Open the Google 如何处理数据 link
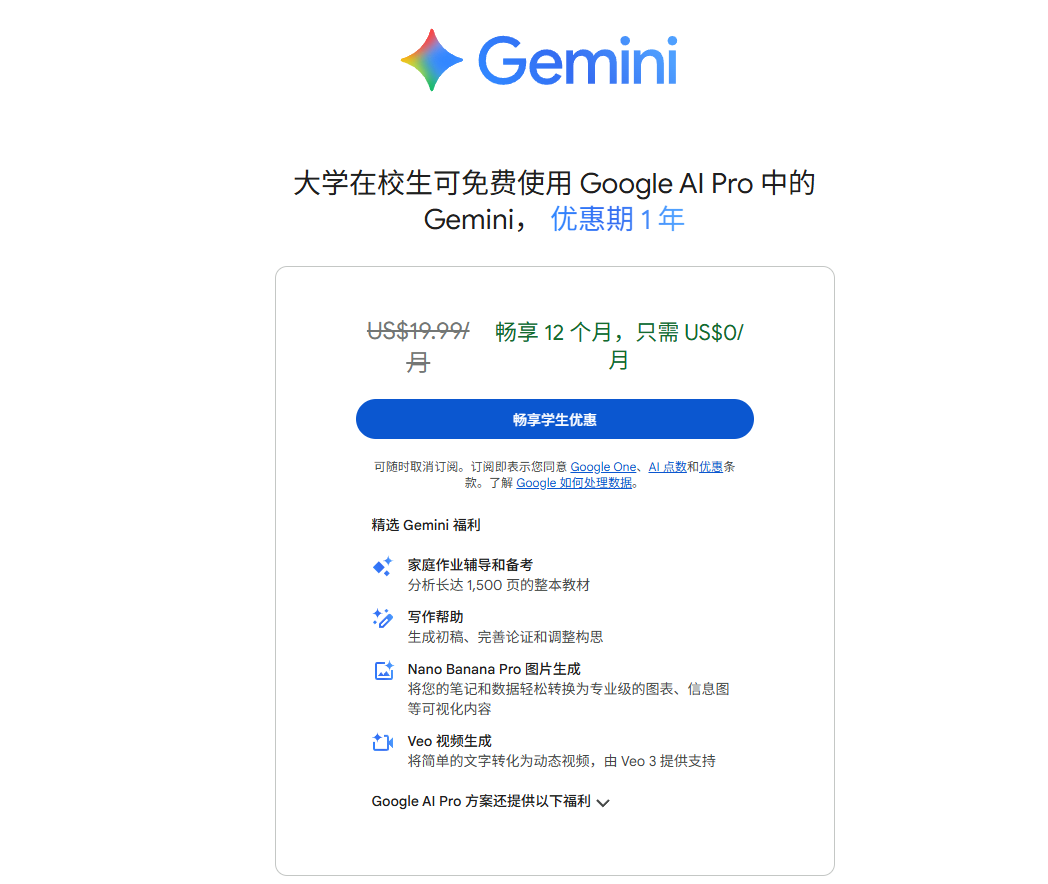This screenshot has width=1048, height=884. point(574,482)
